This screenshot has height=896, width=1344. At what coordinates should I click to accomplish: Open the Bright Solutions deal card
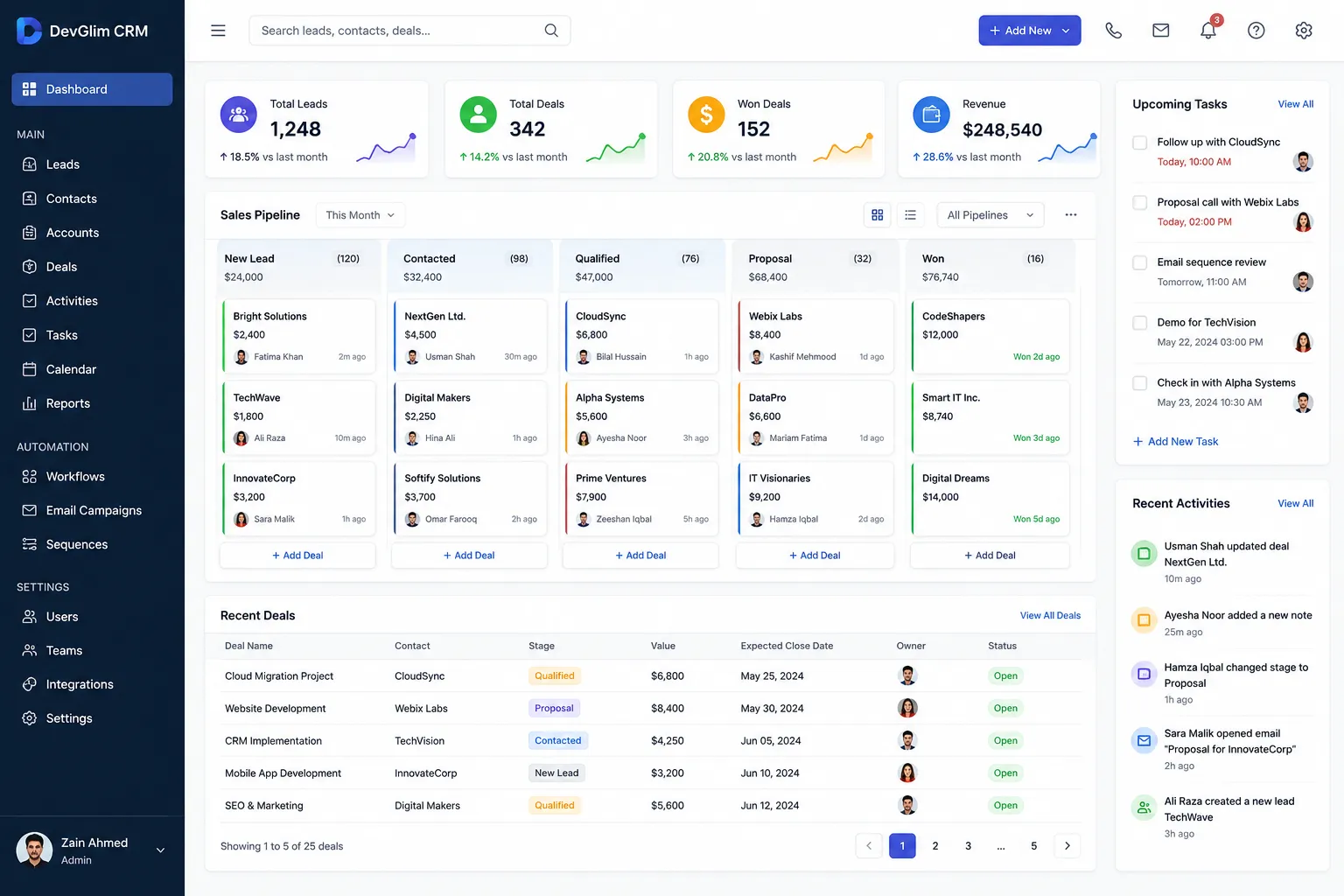coord(298,336)
